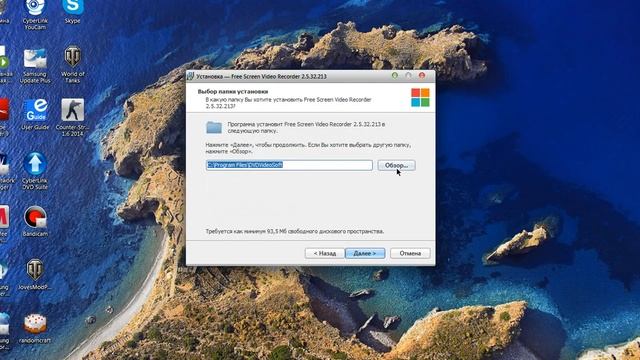Launch Bandicam desktop shortcut
Image resolution: width=640 pixels, height=360 pixels.
pos(35,221)
